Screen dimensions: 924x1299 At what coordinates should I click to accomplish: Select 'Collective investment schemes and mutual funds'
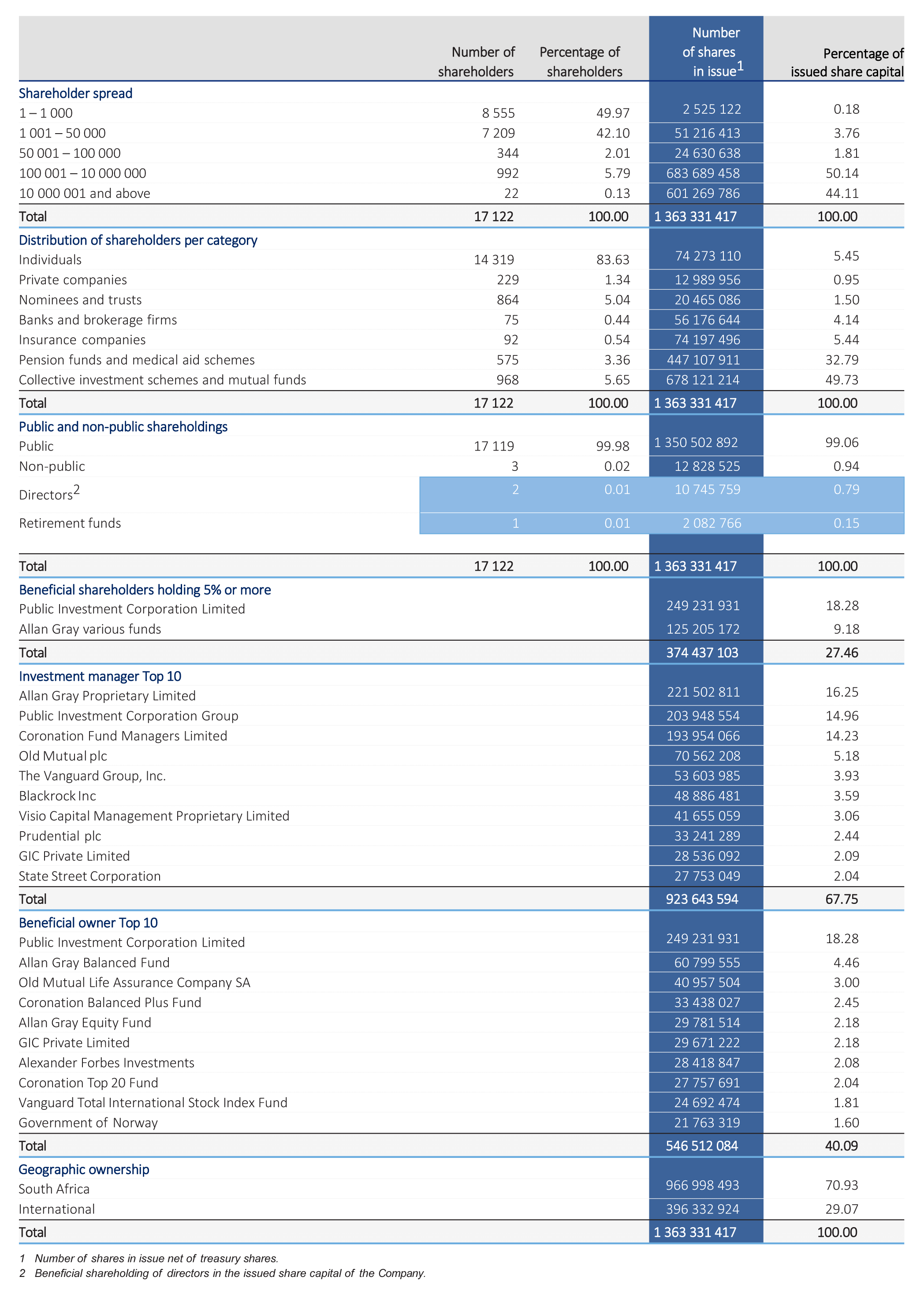[162, 380]
